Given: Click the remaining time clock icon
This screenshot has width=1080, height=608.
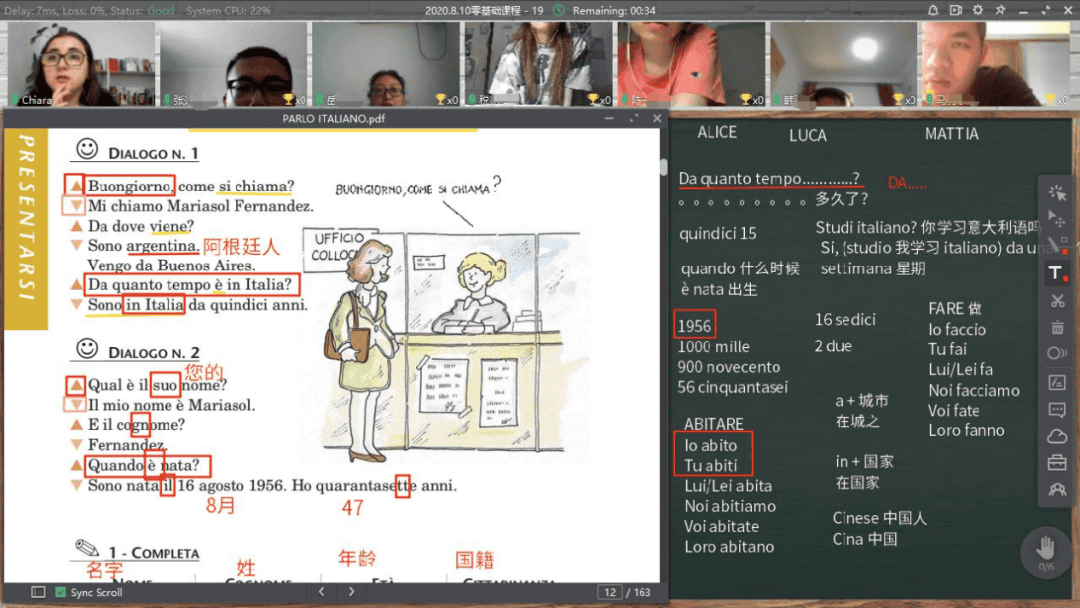Looking at the screenshot, I should (559, 10).
